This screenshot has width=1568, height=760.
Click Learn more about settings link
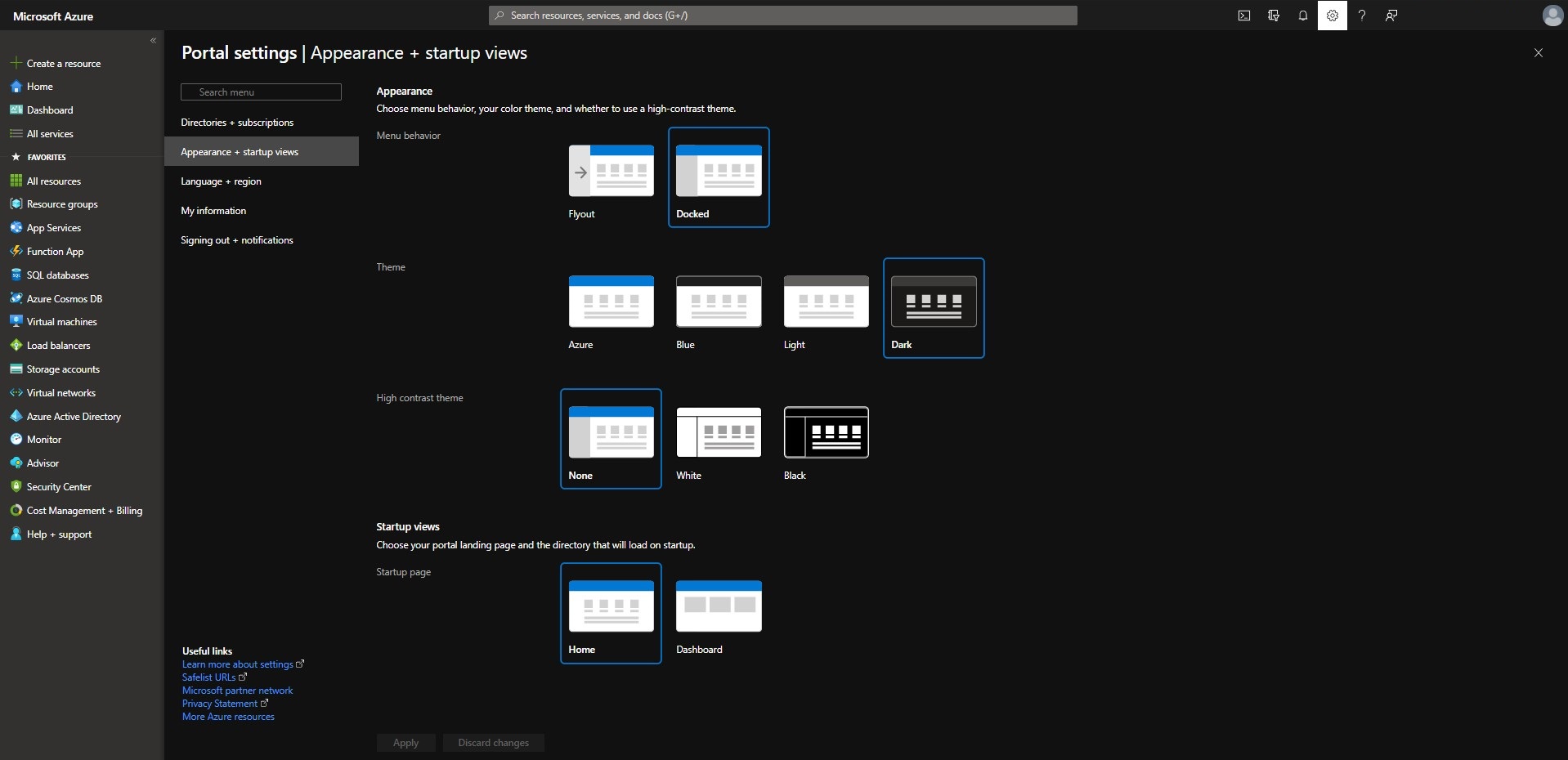(237, 664)
